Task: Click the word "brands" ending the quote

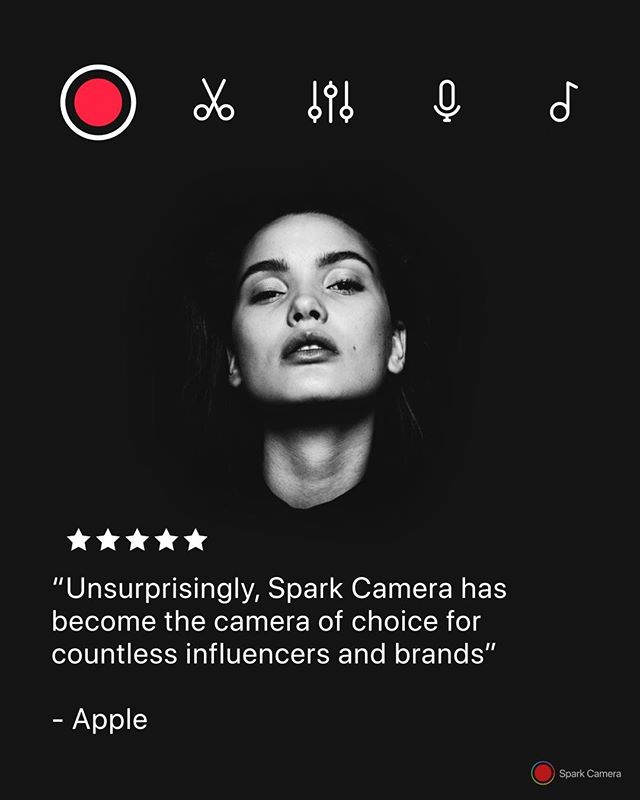Action: (439, 654)
